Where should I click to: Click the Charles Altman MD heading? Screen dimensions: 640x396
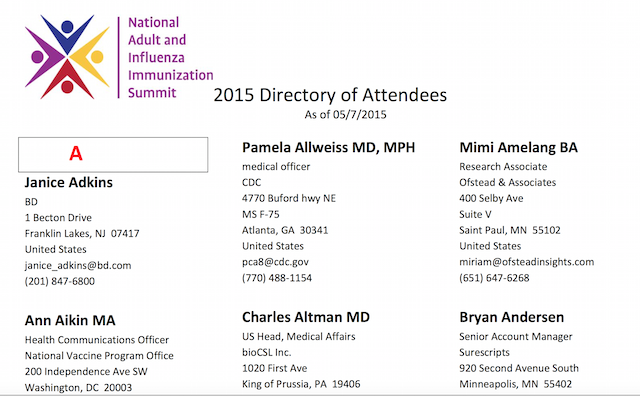tap(306, 317)
